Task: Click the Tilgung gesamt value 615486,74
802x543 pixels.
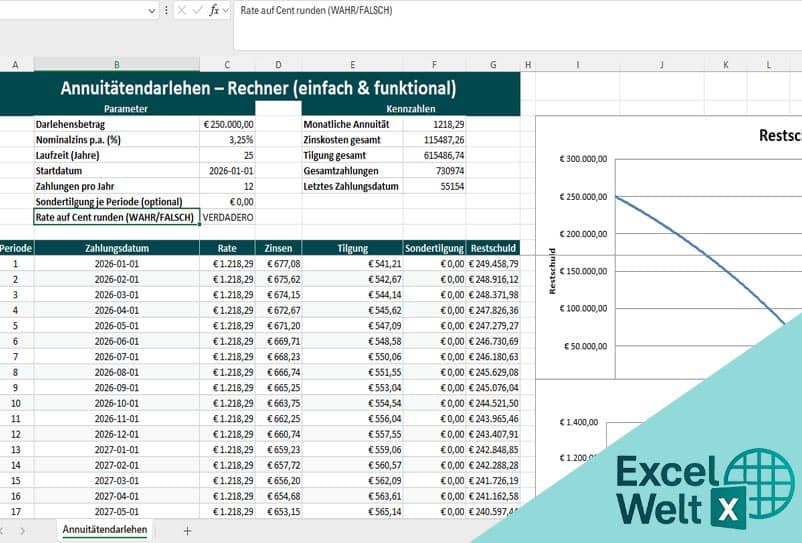Action: 434,155
